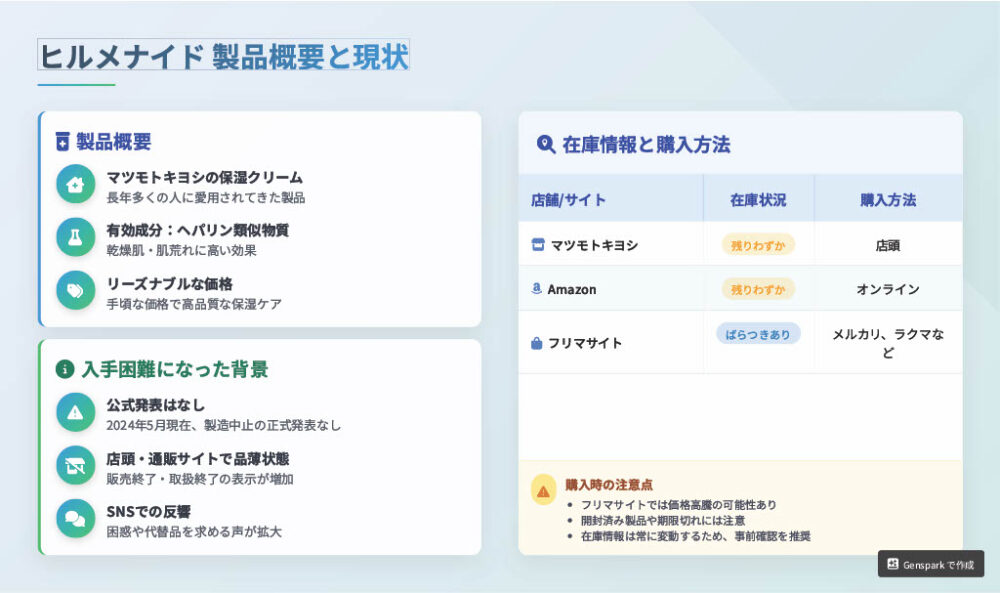Image resolution: width=1000 pixels, height=593 pixels.
Task: Click the 購入方法 column header
Action: click(888, 200)
